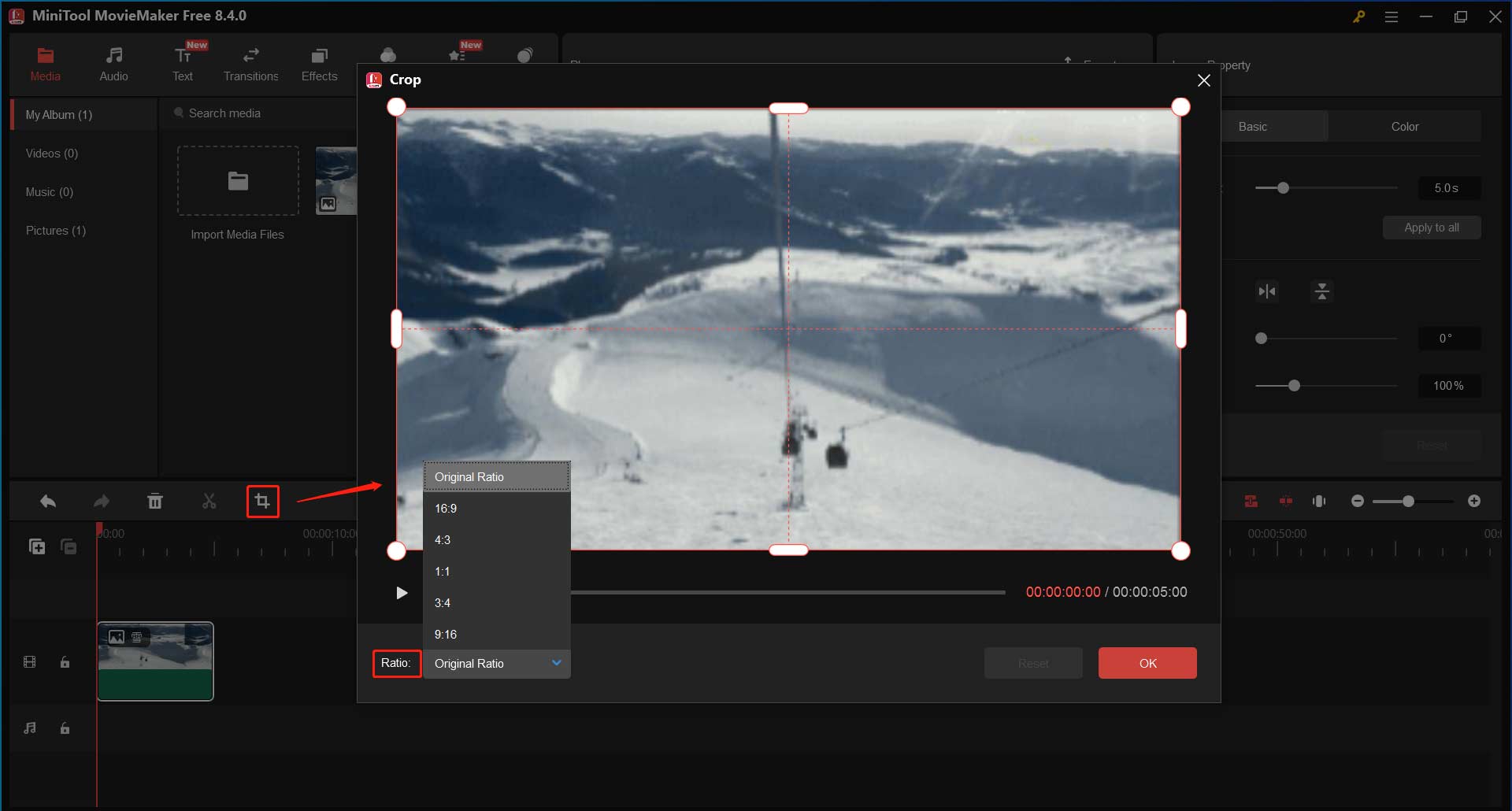Select the snow clip in the timeline

point(155,661)
